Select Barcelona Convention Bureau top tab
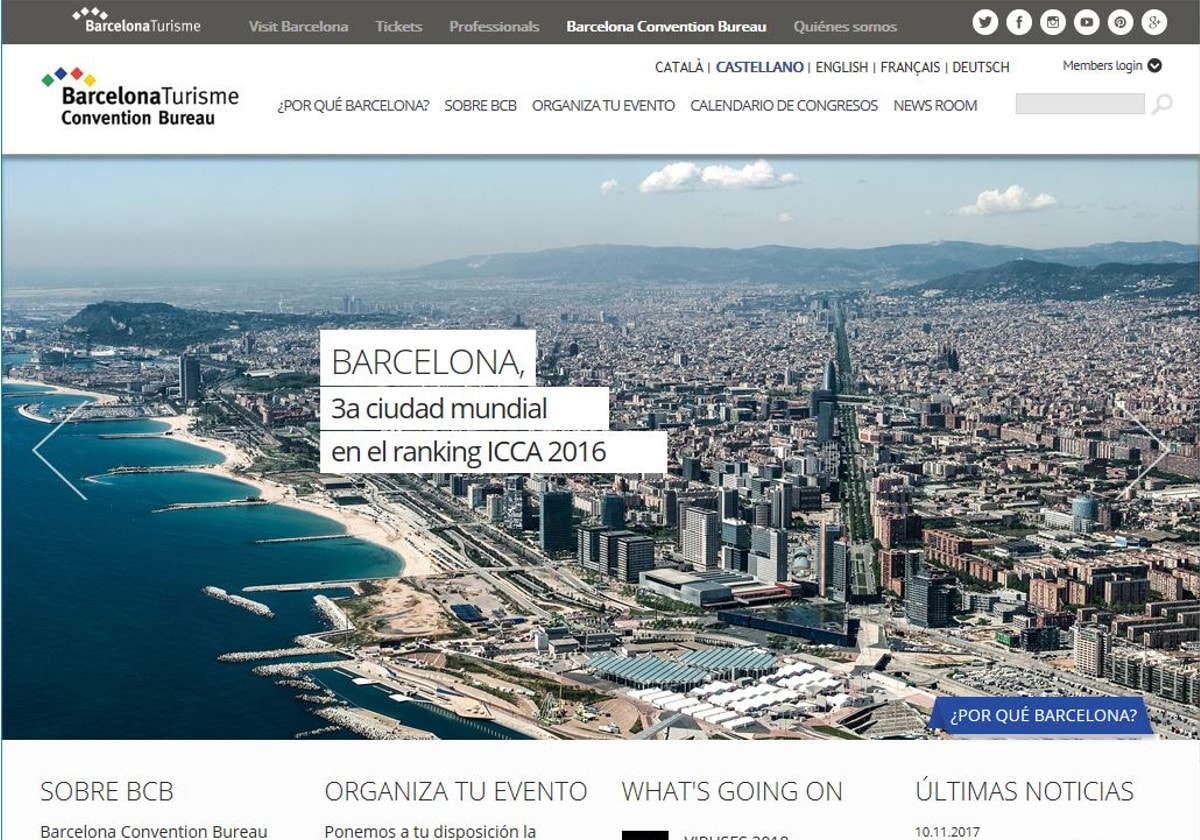Screen dimensions: 1200x840 point(666,27)
